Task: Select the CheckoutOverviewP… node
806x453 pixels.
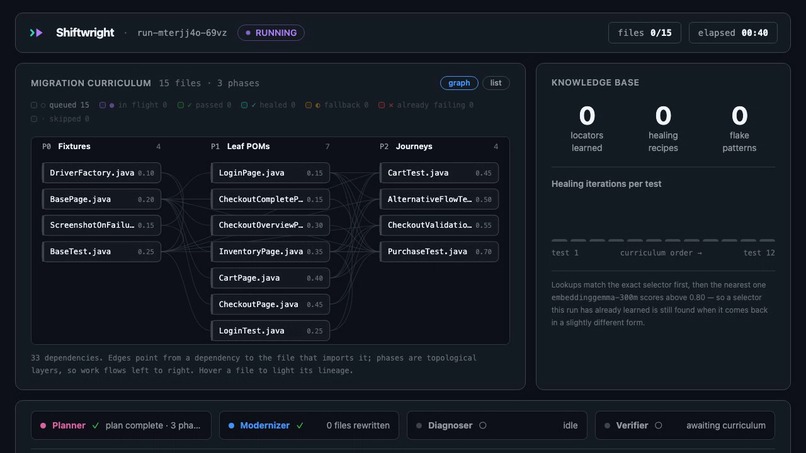Action: (270, 225)
